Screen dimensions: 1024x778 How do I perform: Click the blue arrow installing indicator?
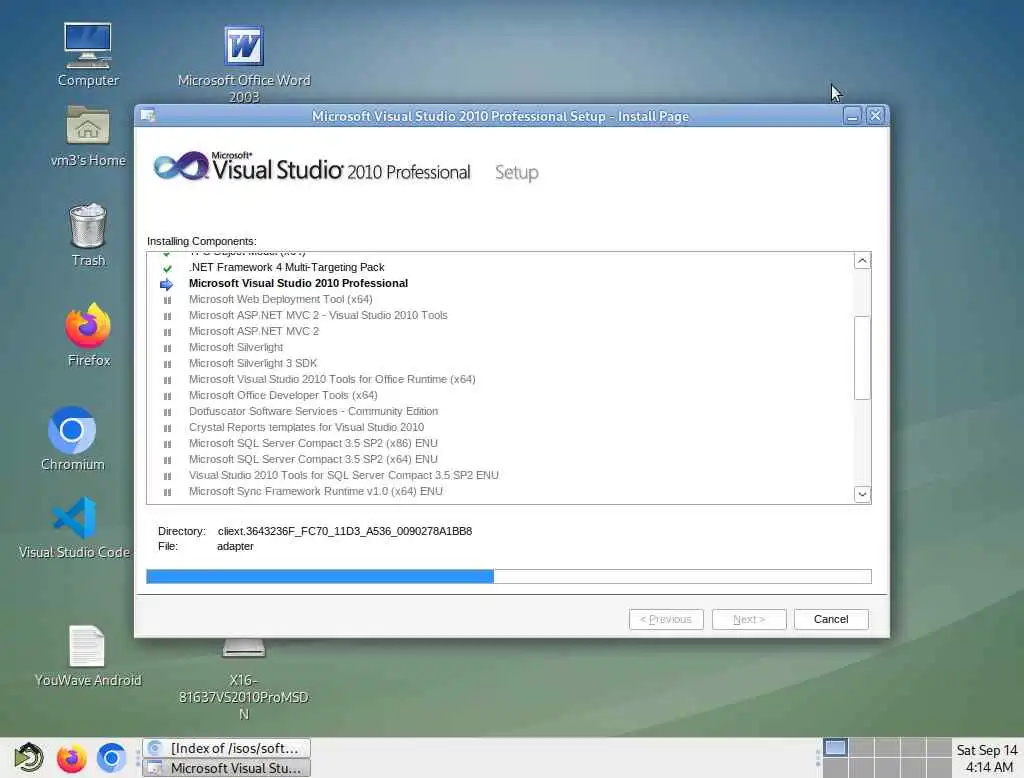tap(167, 284)
